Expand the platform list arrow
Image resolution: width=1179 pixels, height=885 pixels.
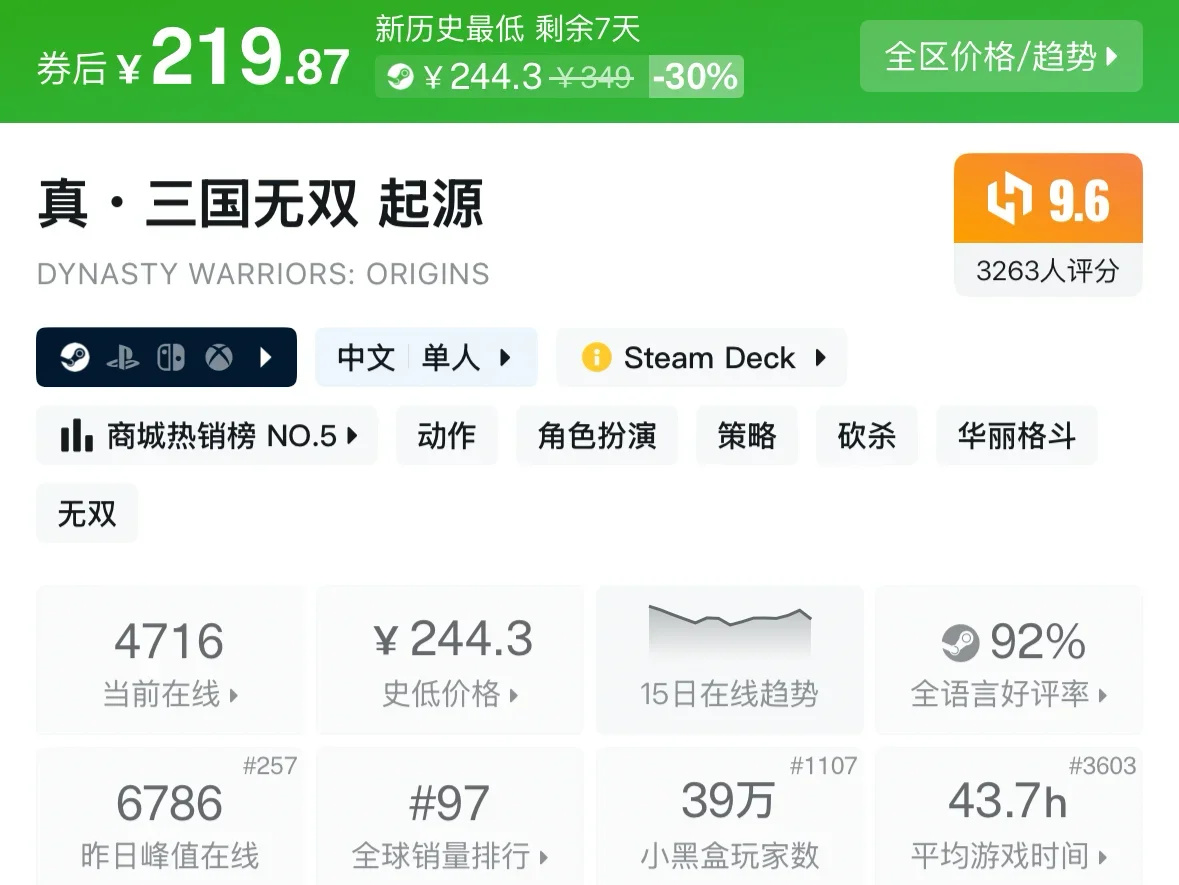tap(266, 357)
